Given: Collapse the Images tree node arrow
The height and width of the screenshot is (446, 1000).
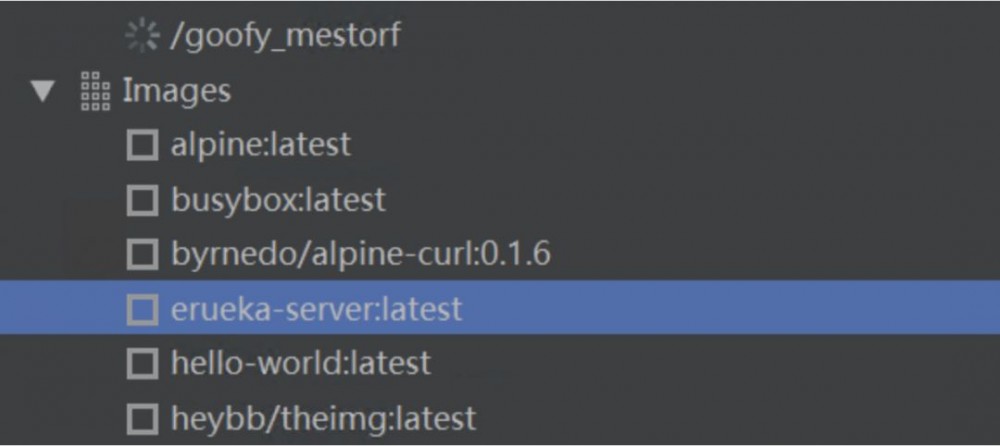Looking at the screenshot, I should [42, 92].
